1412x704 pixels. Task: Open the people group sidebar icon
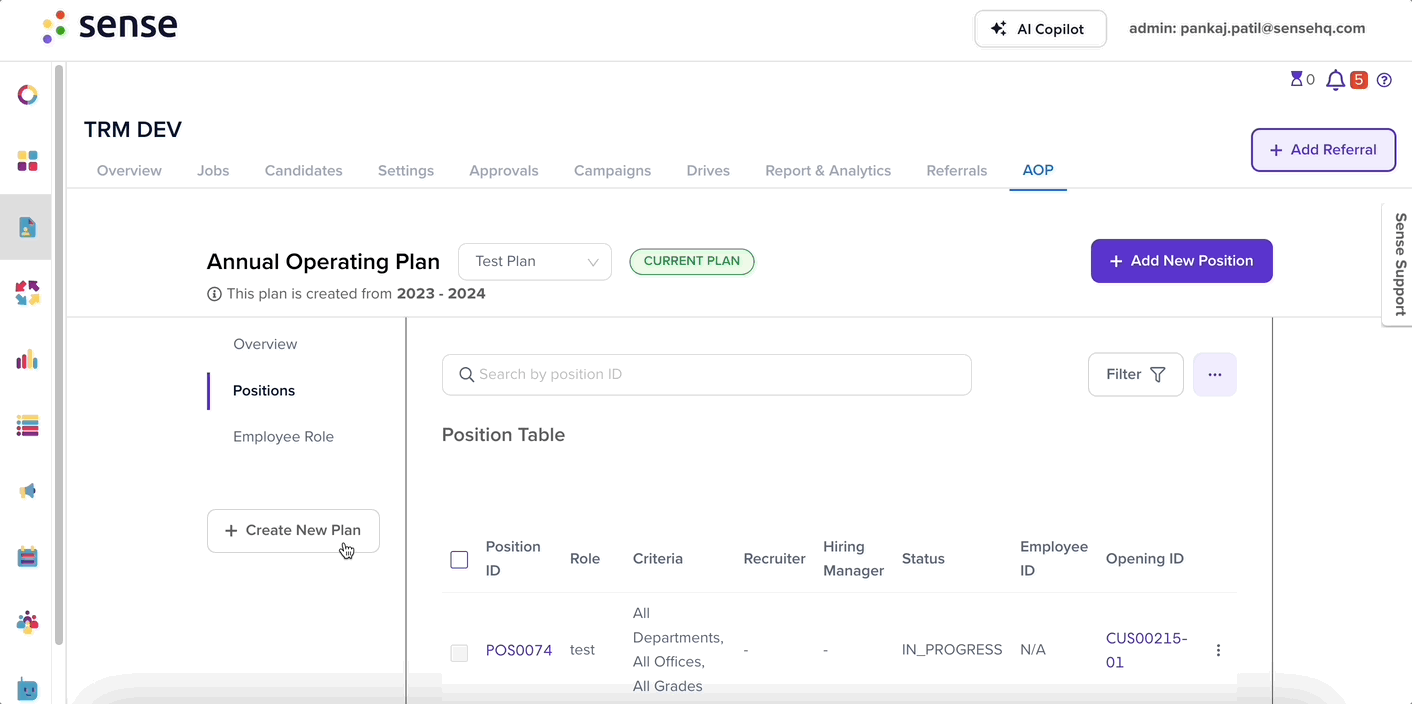pyautogui.click(x=28, y=623)
